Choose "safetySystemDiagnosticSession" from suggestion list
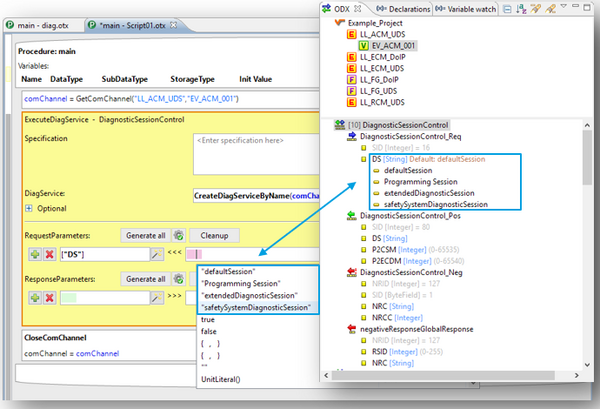600x409 pixels. point(258,307)
